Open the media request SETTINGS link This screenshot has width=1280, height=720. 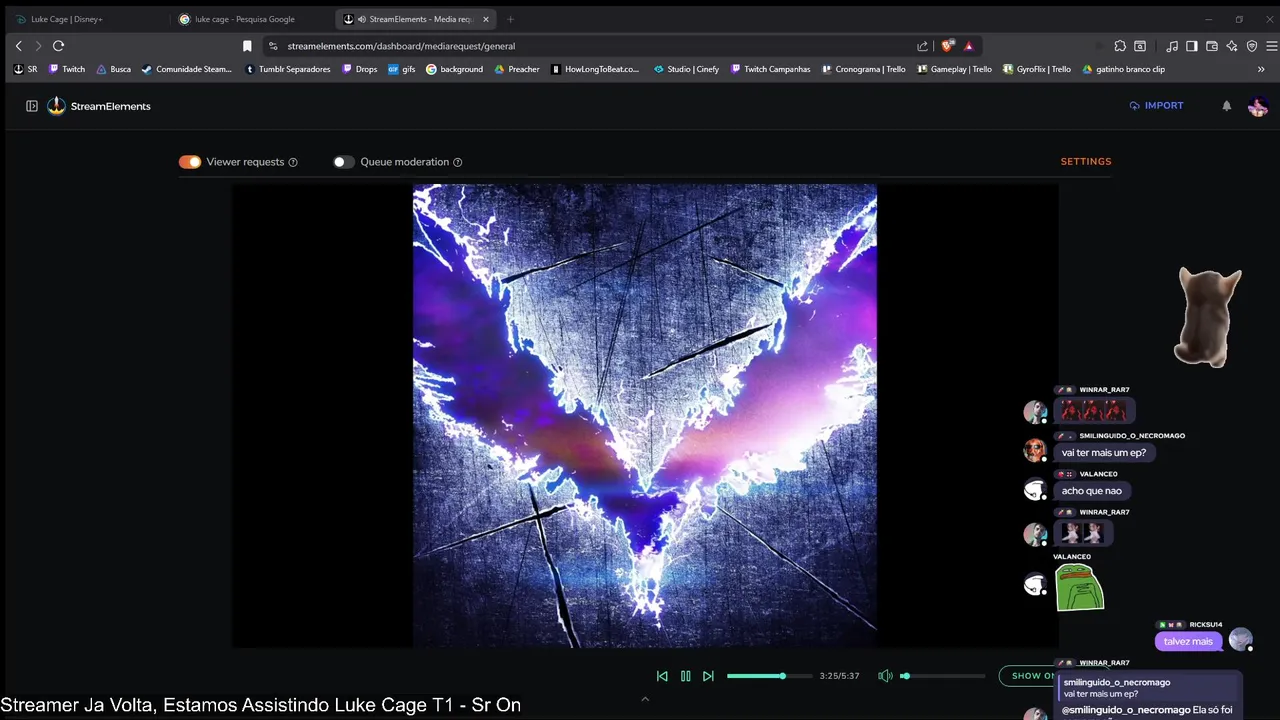point(1086,162)
